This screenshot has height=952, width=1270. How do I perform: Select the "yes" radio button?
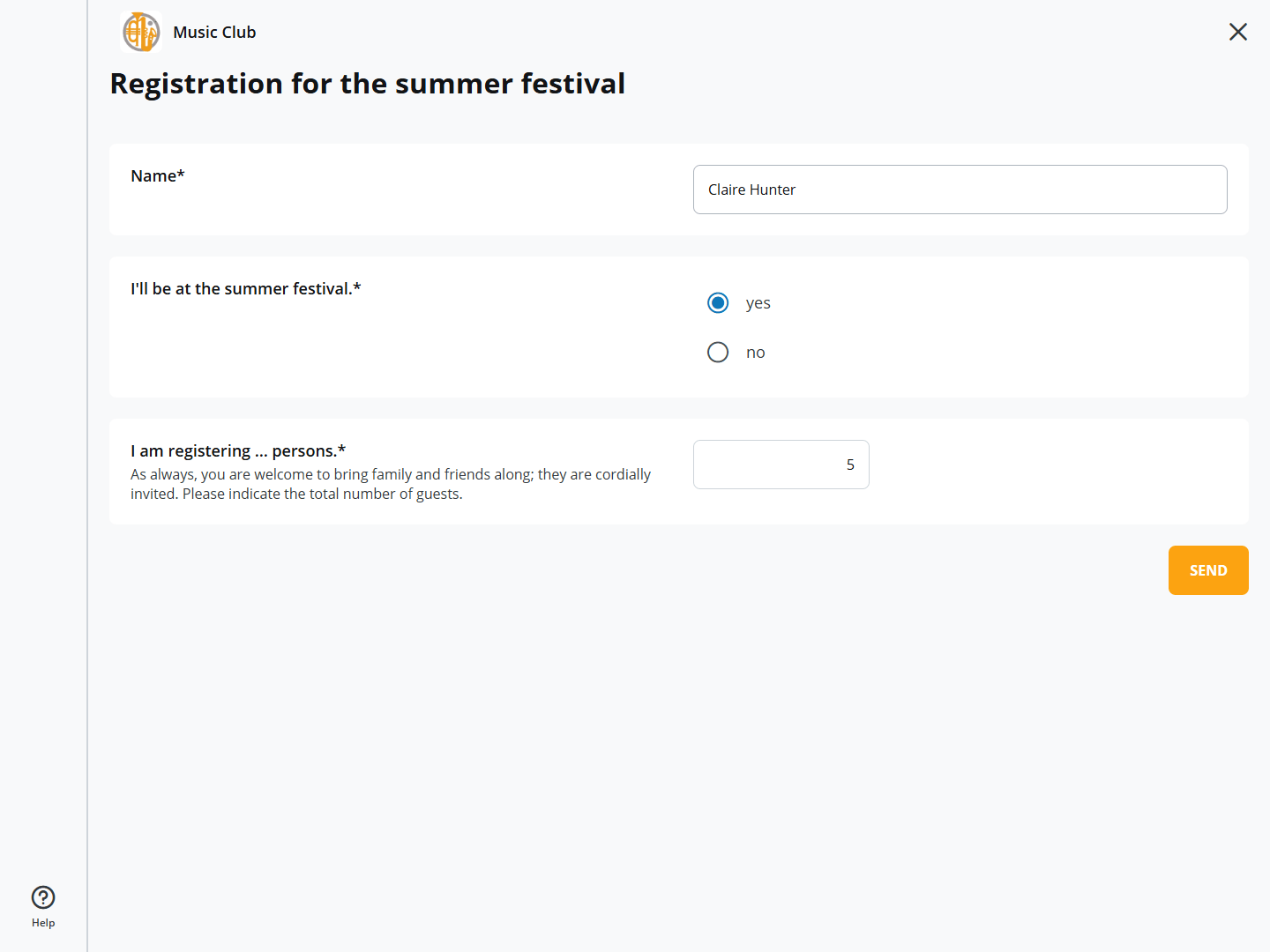718,303
